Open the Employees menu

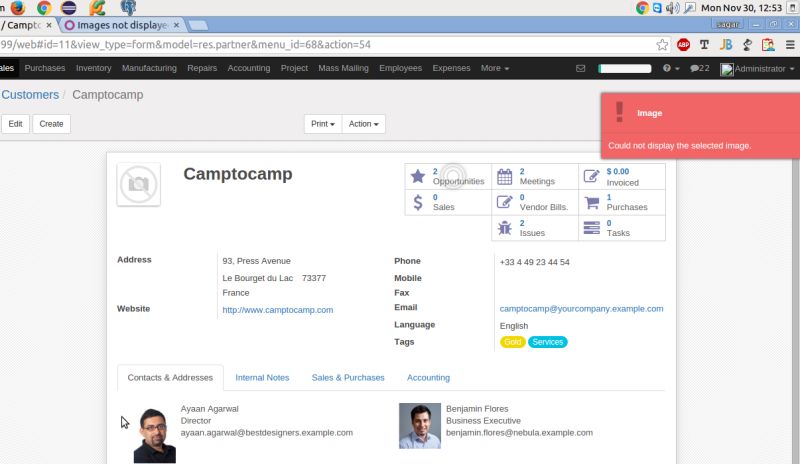pyautogui.click(x=401, y=68)
